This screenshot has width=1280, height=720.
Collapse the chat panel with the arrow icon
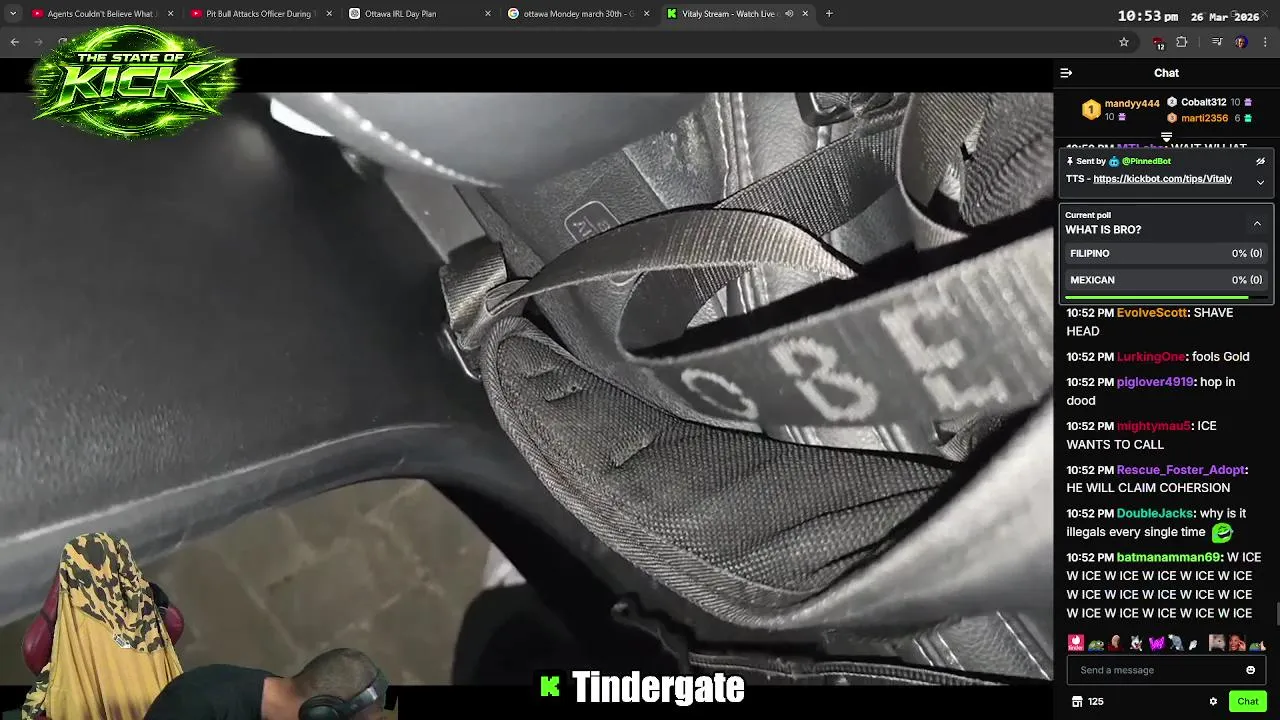click(x=1066, y=73)
